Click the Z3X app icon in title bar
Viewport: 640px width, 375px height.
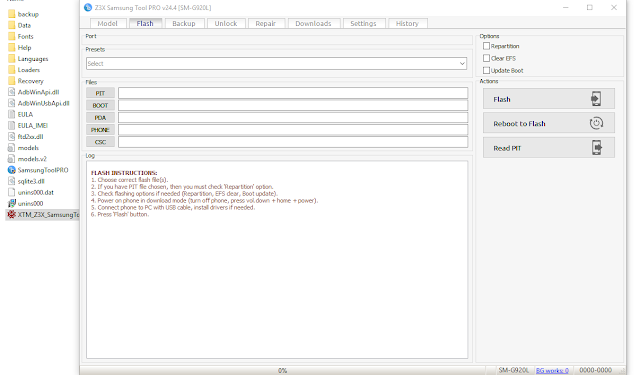[x=88, y=7]
